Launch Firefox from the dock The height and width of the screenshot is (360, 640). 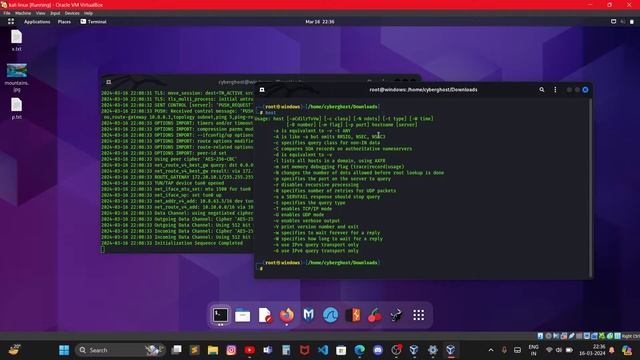coord(287,315)
